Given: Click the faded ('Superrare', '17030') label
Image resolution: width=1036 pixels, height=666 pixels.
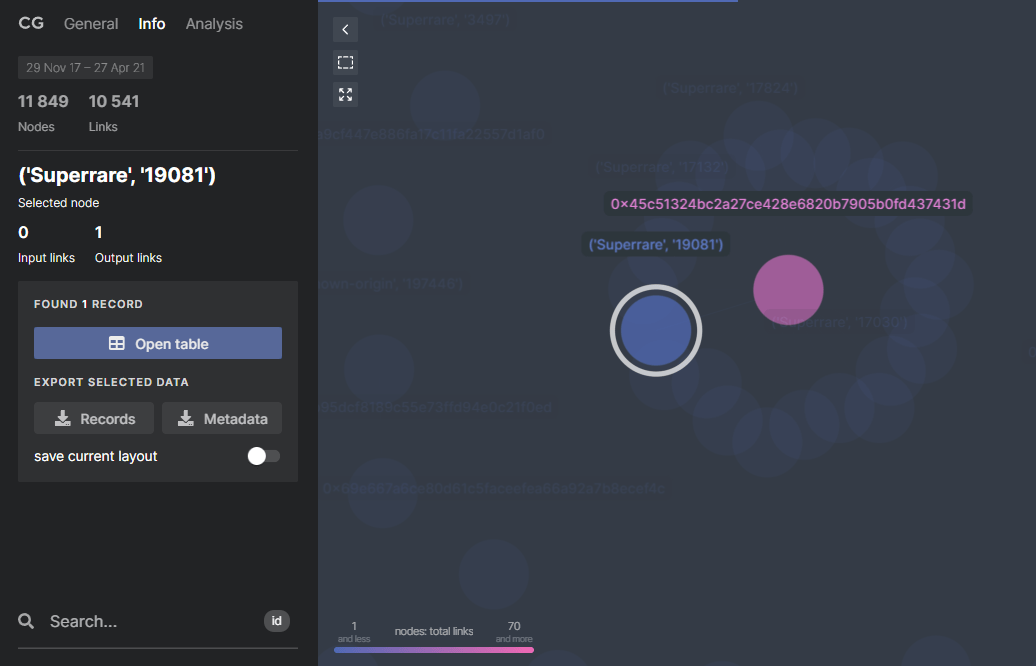Looking at the screenshot, I should [840, 322].
